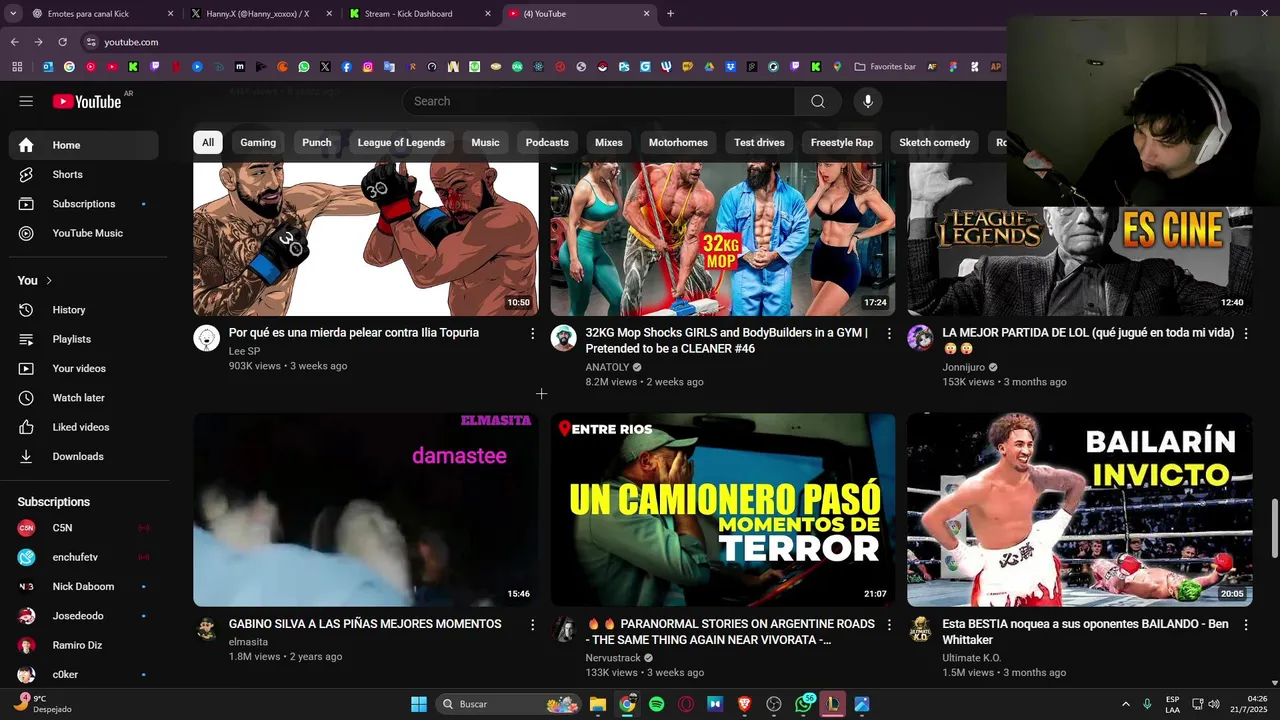The width and height of the screenshot is (1280, 720).
Task: Open Ramiro Diz subscription channel
Action: [x=84, y=645]
